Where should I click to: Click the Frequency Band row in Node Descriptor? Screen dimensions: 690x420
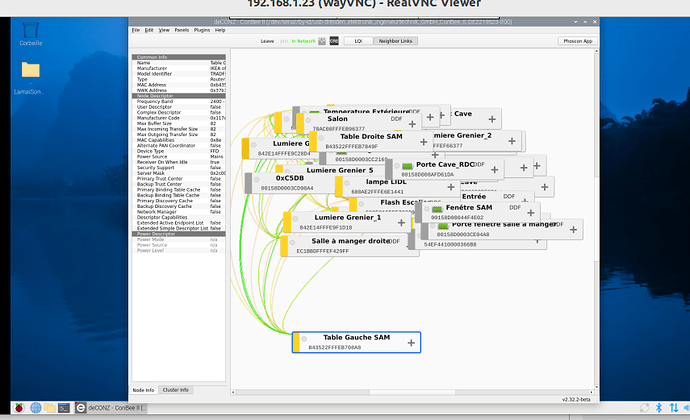pos(179,102)
